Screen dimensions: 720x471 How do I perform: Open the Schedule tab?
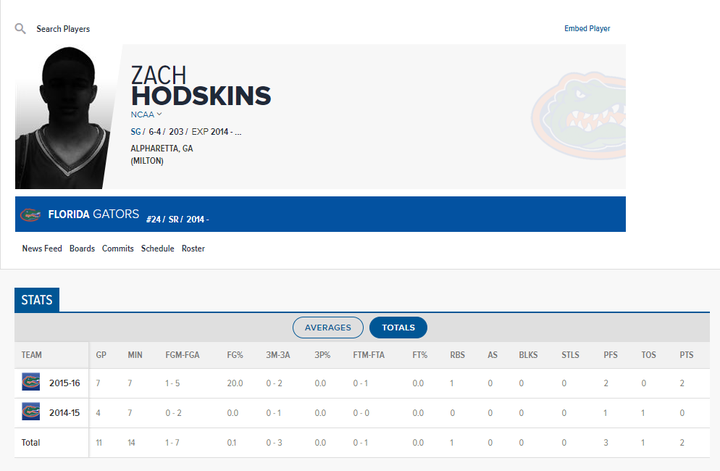click(x=158, y=248)
